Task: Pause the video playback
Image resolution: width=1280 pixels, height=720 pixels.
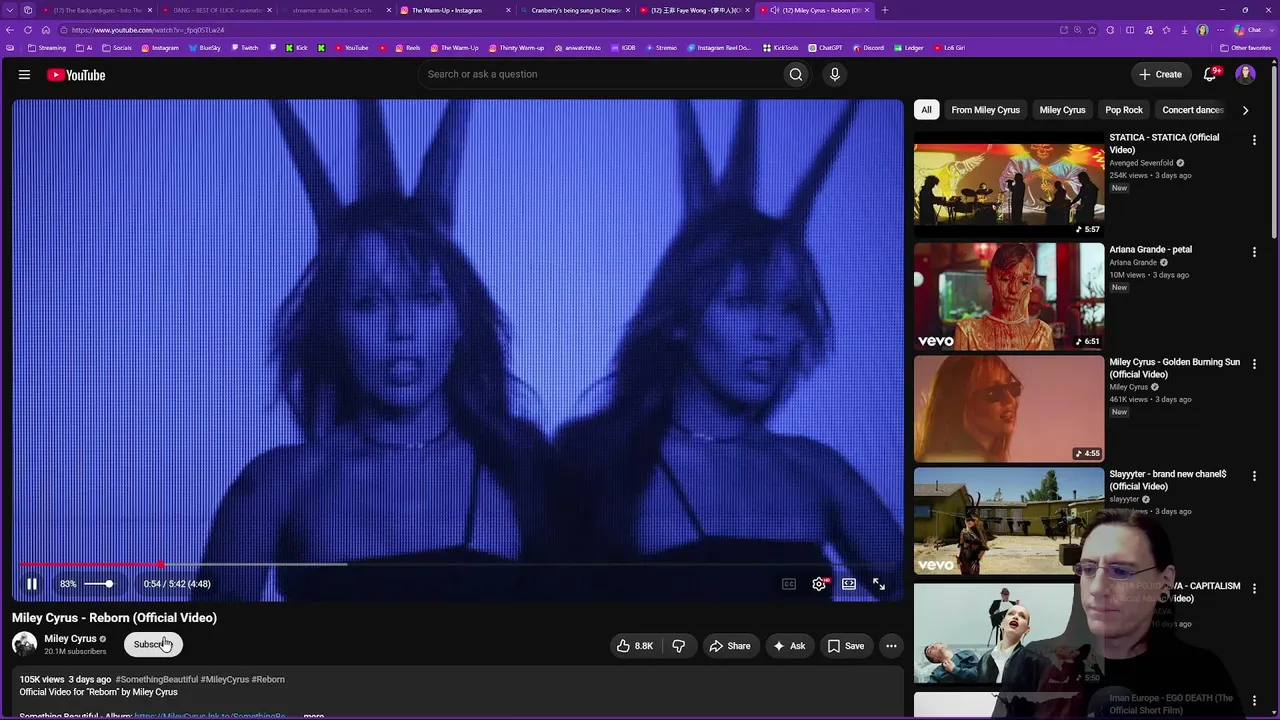Action: coord(32,584)
